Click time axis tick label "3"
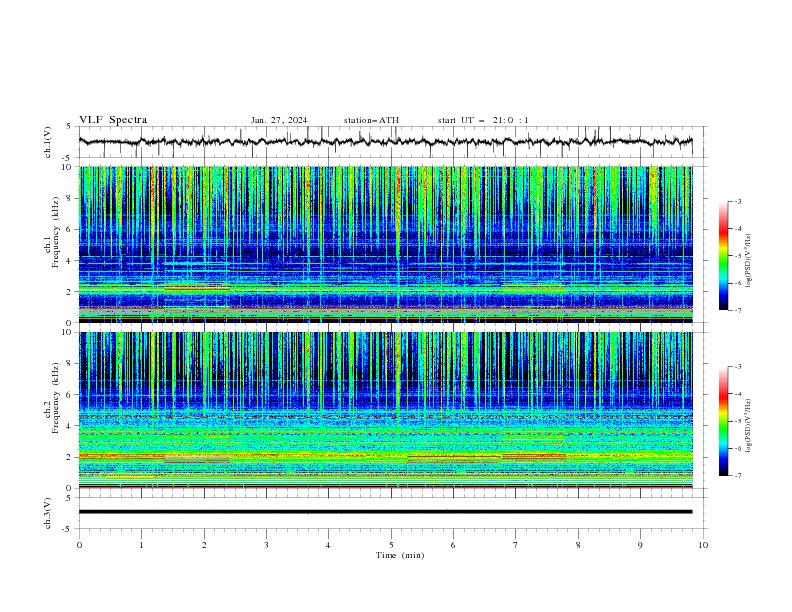Image resolution: width=792 pixels, height=612 pixels. pos(266,545)
